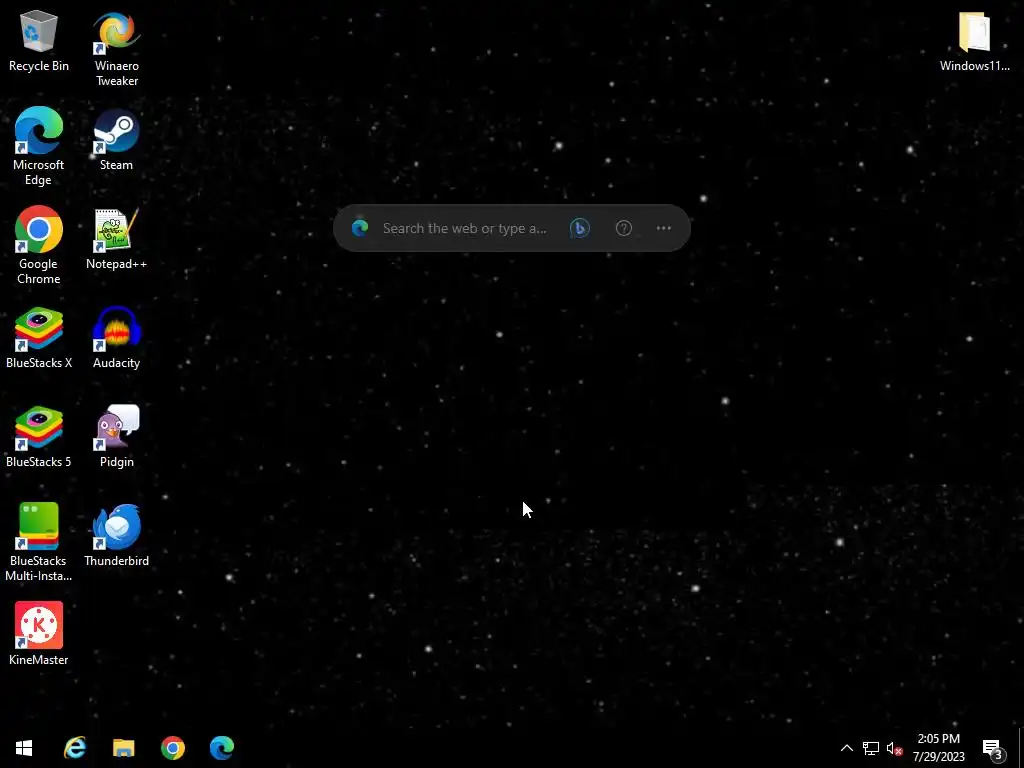This screenshot has height=768, width=1024.
Task: Launch Internet Explorer from the taskbar
Action: point(75,748)
